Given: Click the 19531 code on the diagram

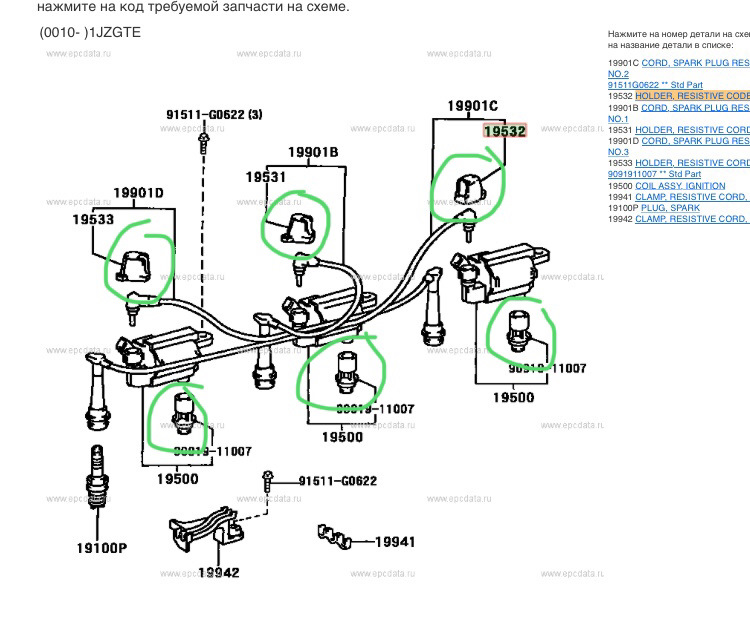Looking at the screenshot, I should (x=265, y=177).
